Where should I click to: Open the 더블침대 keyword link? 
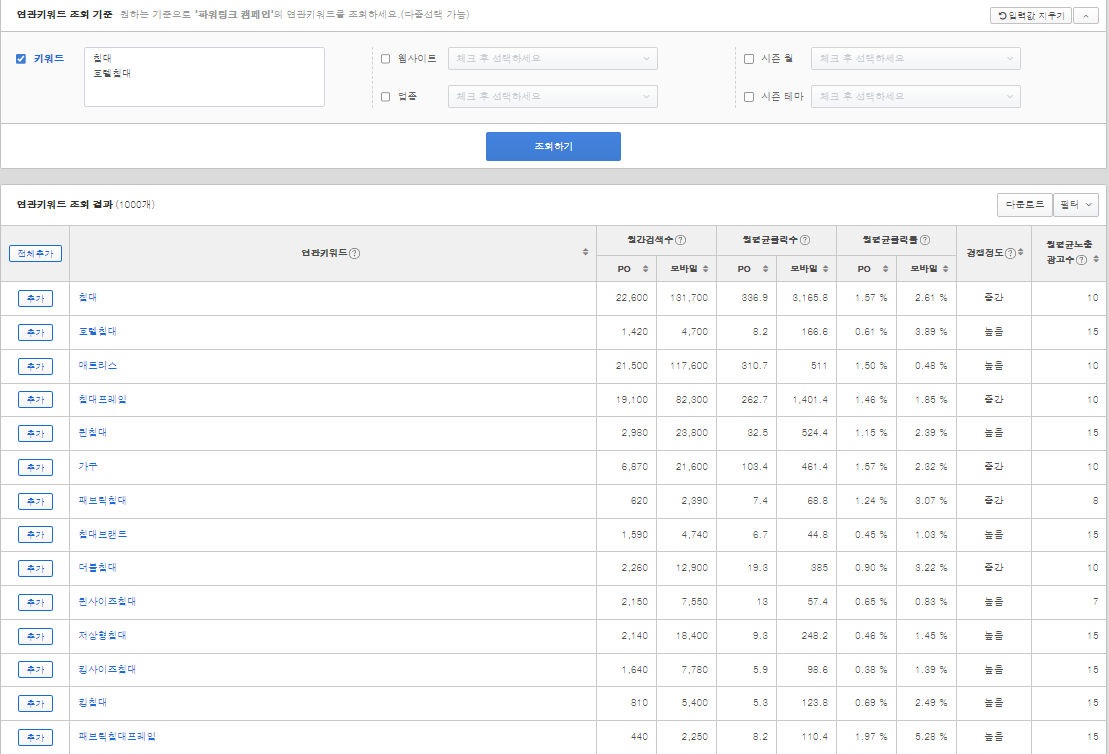pos(98,567)
